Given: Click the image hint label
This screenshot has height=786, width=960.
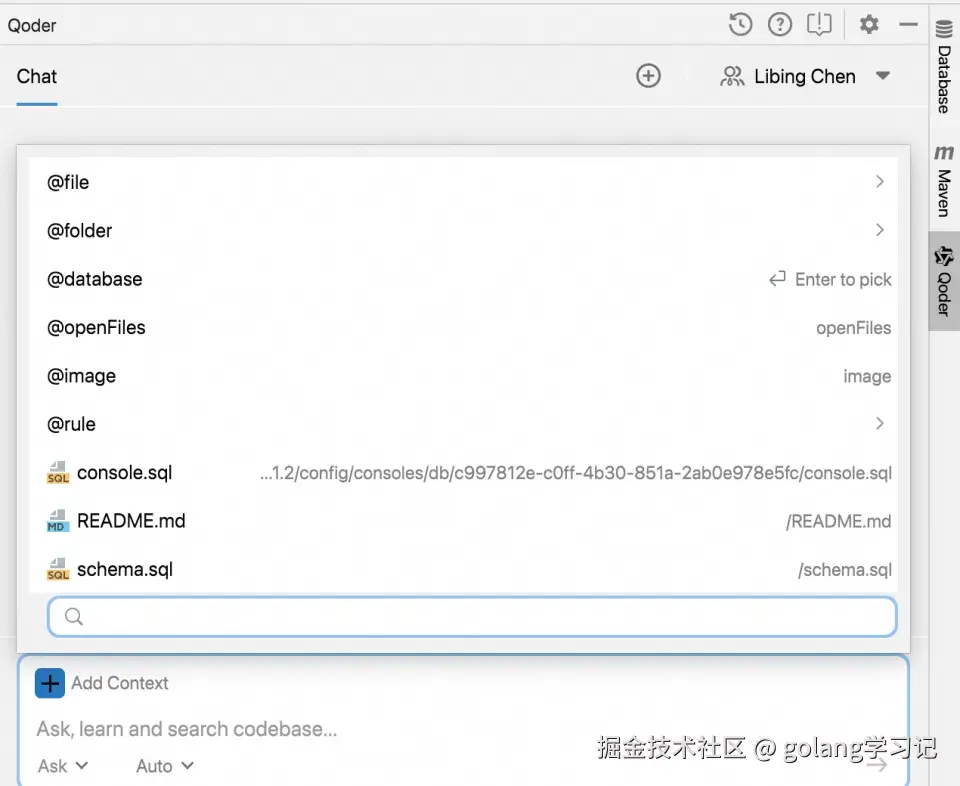Looking at the screenshot, I should [867, 376].
